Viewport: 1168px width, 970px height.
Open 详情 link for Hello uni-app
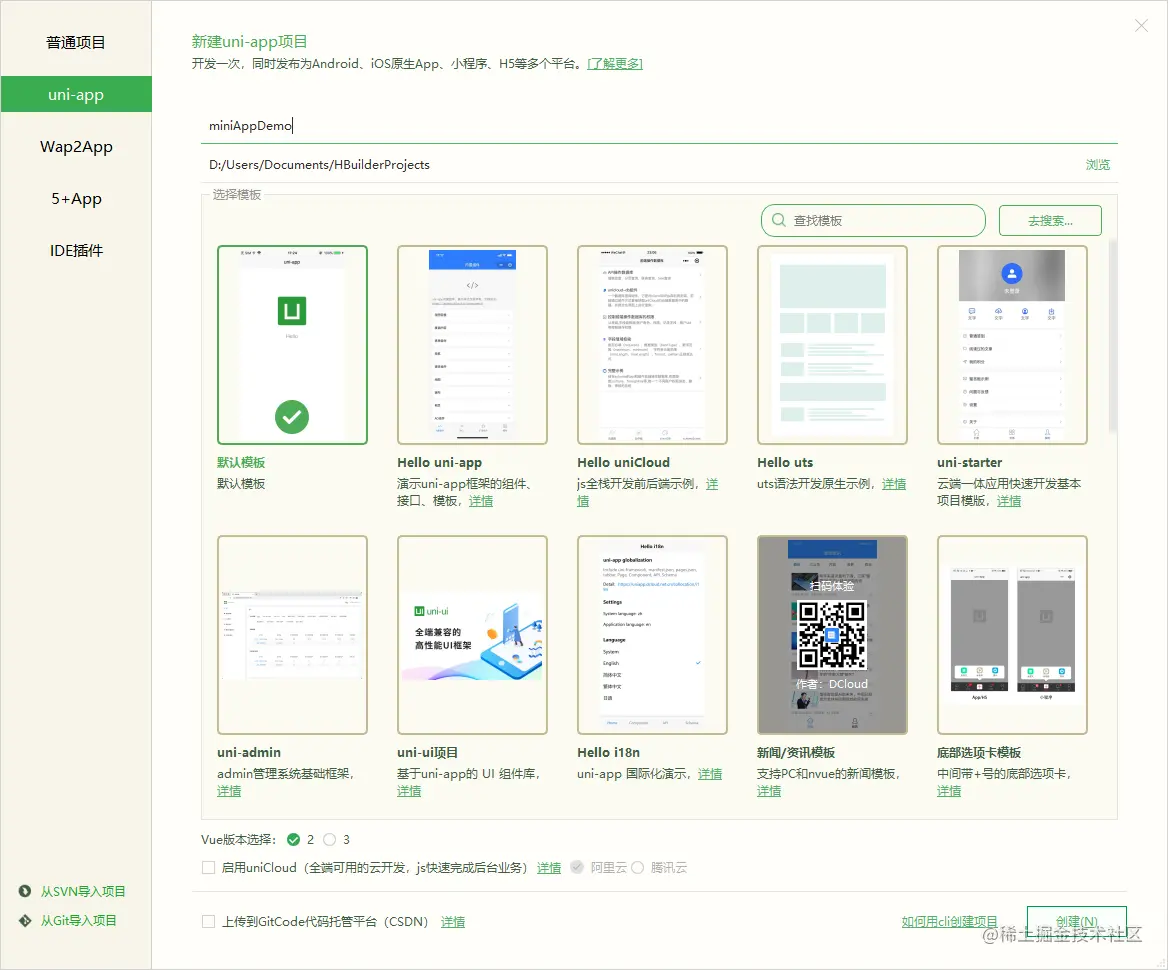(x=480, y=501)
